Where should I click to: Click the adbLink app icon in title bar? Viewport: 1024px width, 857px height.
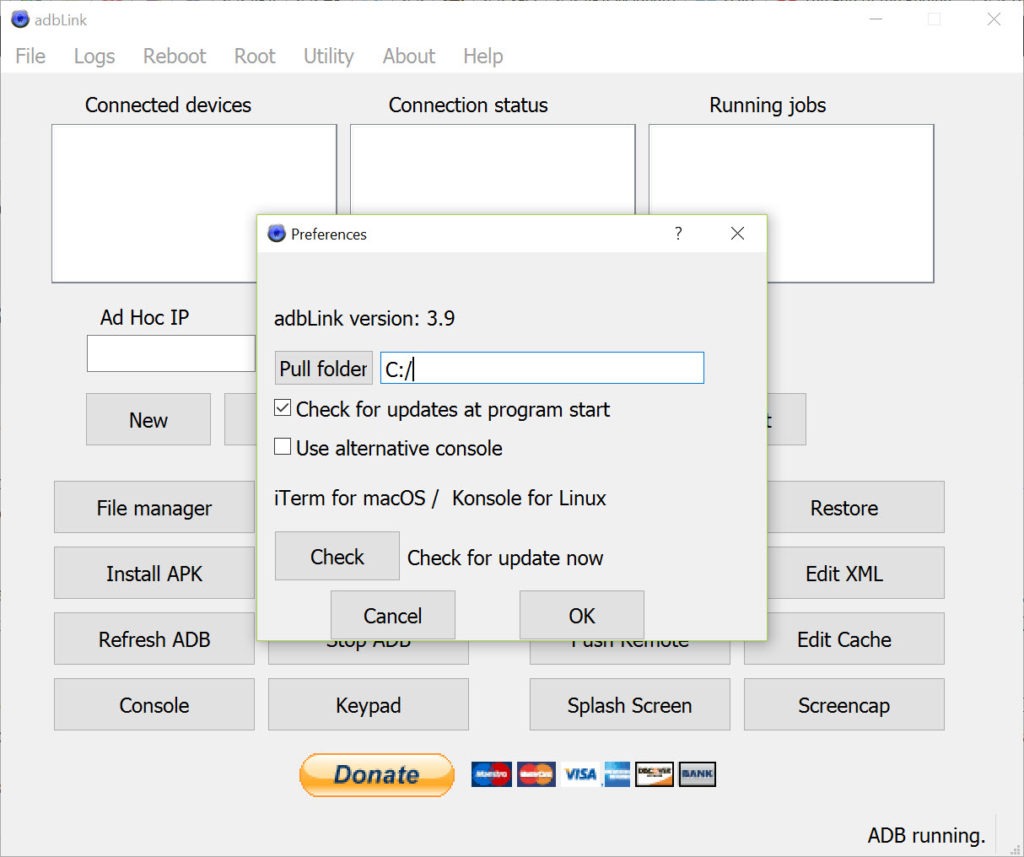point(20,20)
